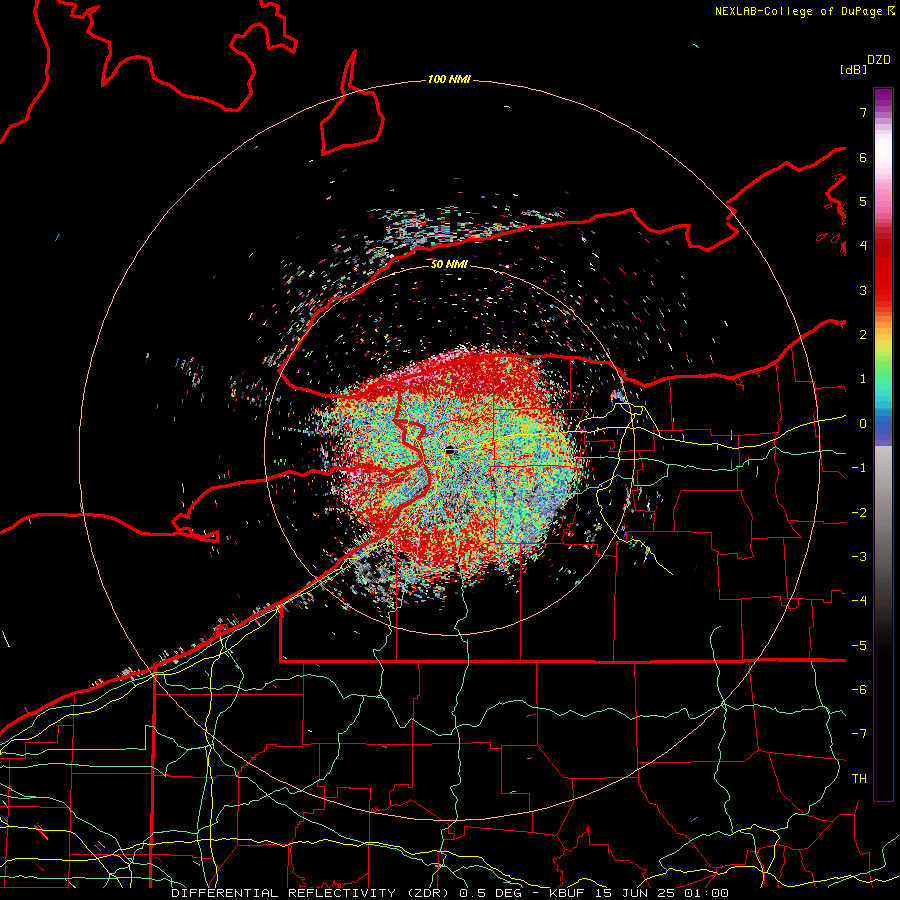Click the -3 value on color scale
Image resolution: width=900 pixels, height=900 pixels.
tap(859, 557)
